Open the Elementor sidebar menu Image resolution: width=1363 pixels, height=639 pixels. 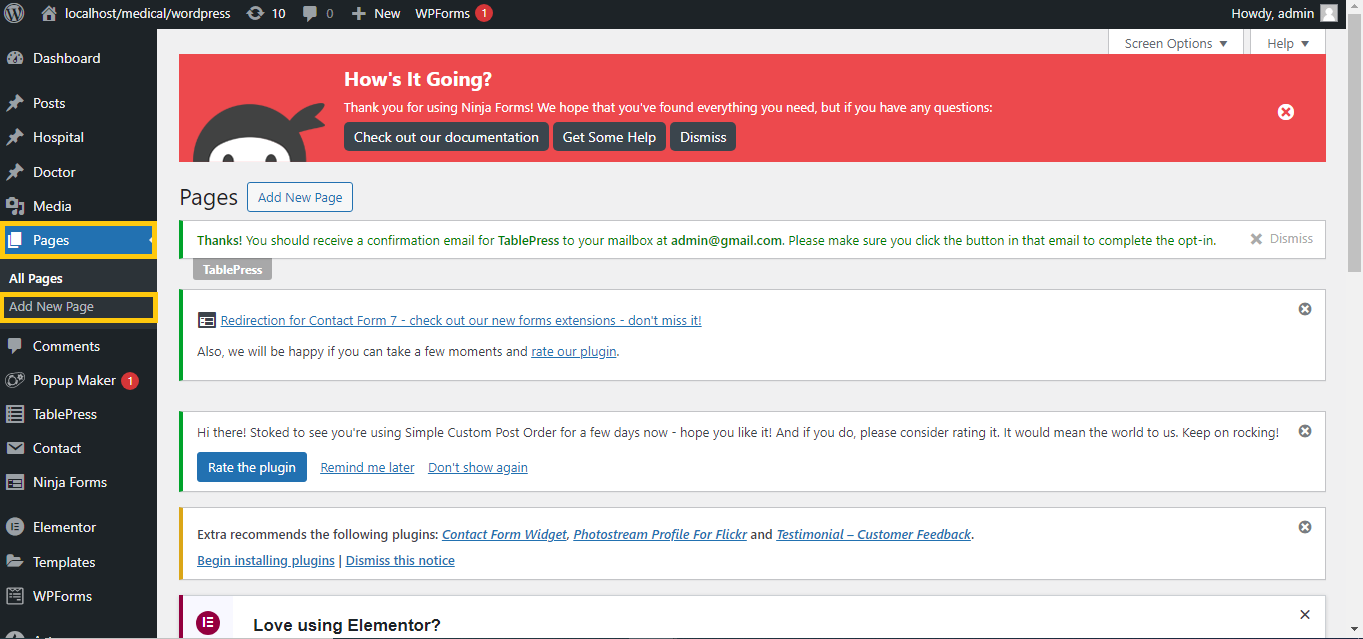click(64, 527)
